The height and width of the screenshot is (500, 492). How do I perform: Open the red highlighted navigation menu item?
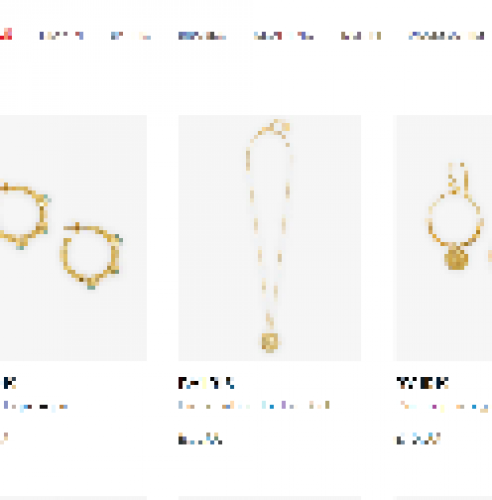click(x=6, y=35)
